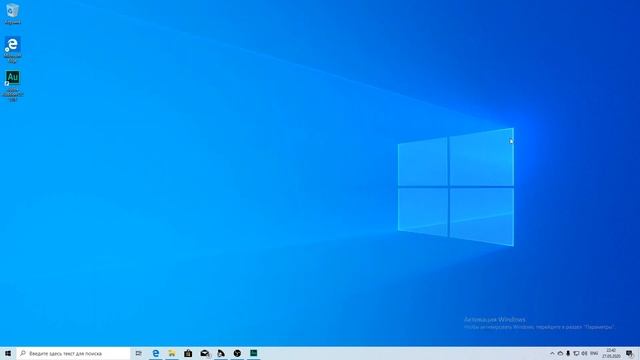The width and height of the screenshot is (640, 360).
Task: Open the network tray icon
Action: click(576, 353)
